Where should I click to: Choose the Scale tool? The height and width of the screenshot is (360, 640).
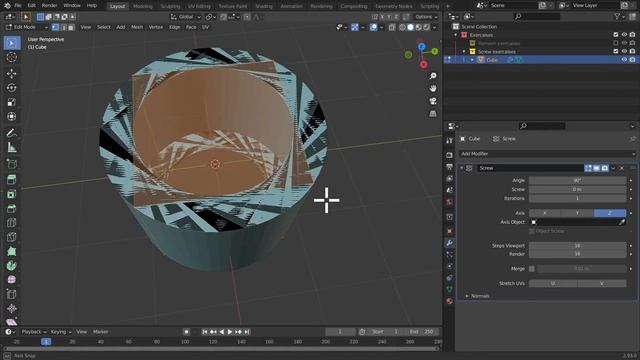click(x=12, y=102)
